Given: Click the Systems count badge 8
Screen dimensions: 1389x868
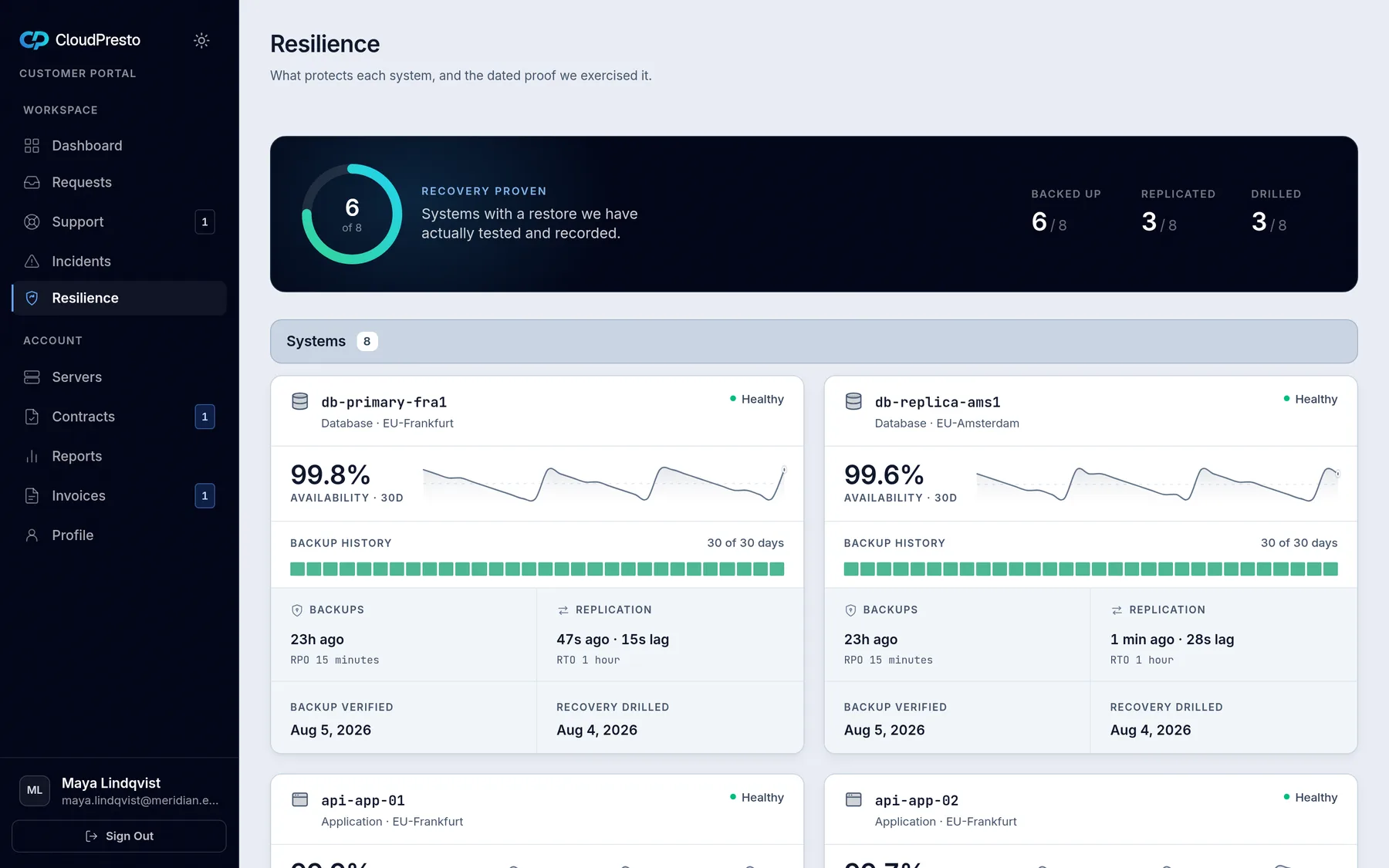Looking at the screenshot, I should pos(367,342).
